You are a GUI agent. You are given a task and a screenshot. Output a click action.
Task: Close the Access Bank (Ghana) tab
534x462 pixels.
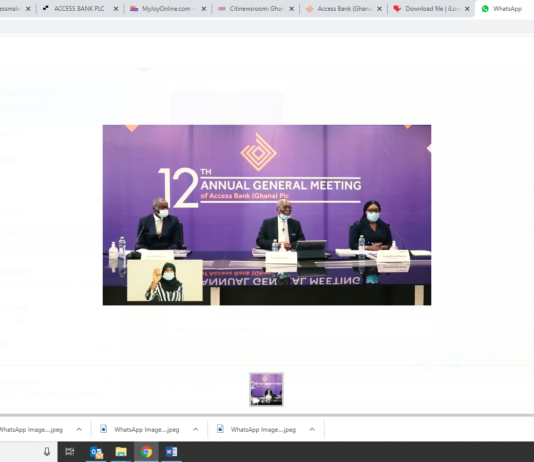tap(379, 9)
